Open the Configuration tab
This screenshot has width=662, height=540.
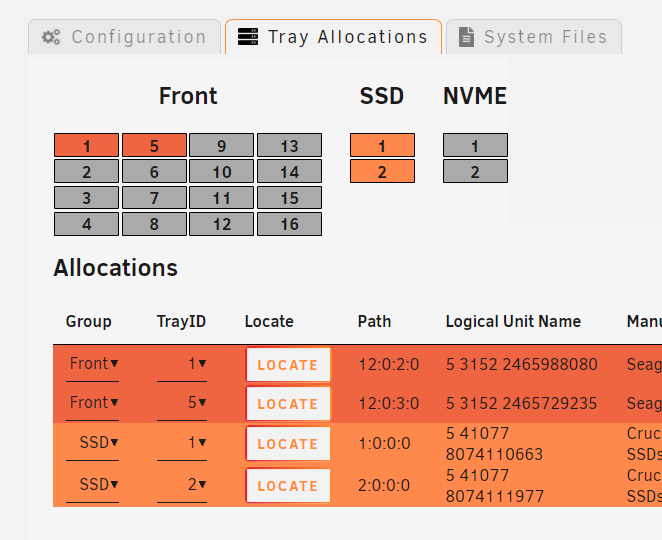pos(125,37)
